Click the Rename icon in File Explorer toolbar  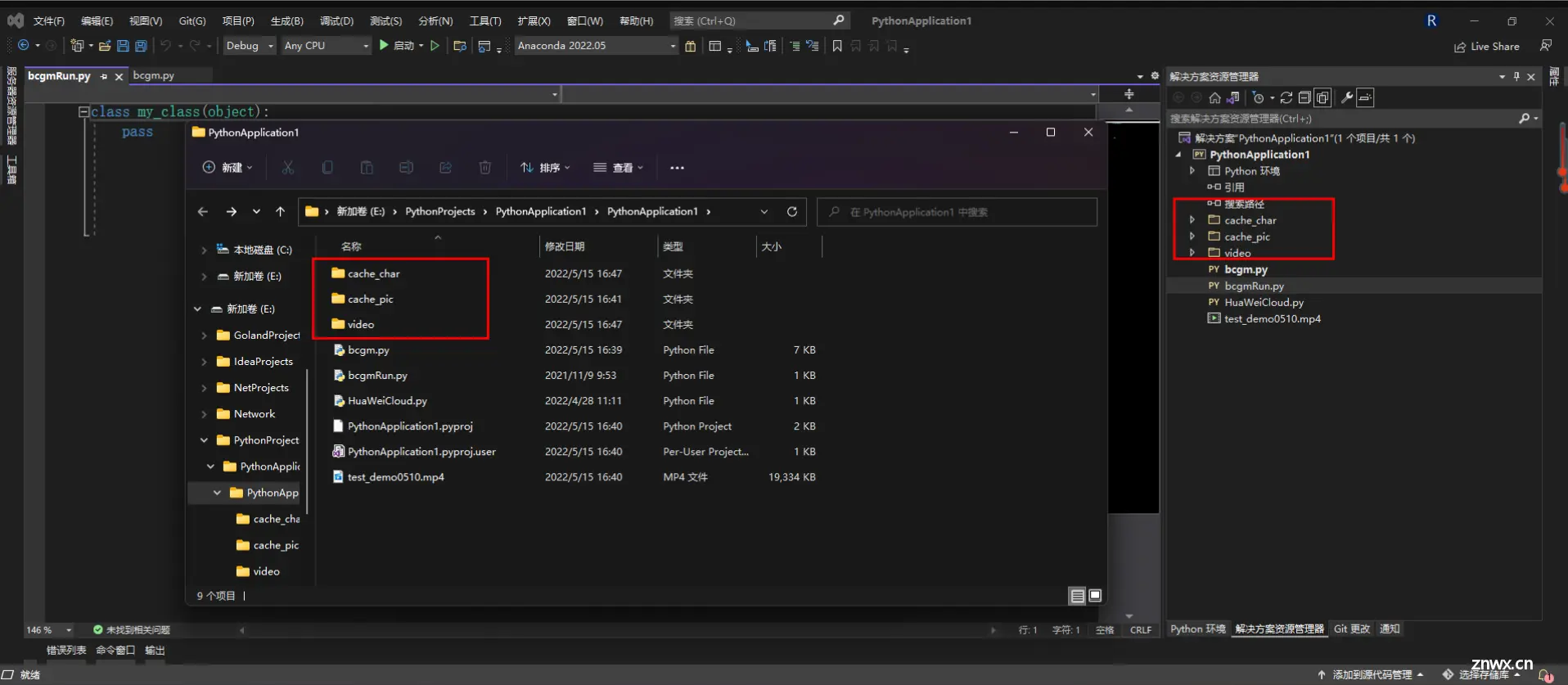point(406,168)
